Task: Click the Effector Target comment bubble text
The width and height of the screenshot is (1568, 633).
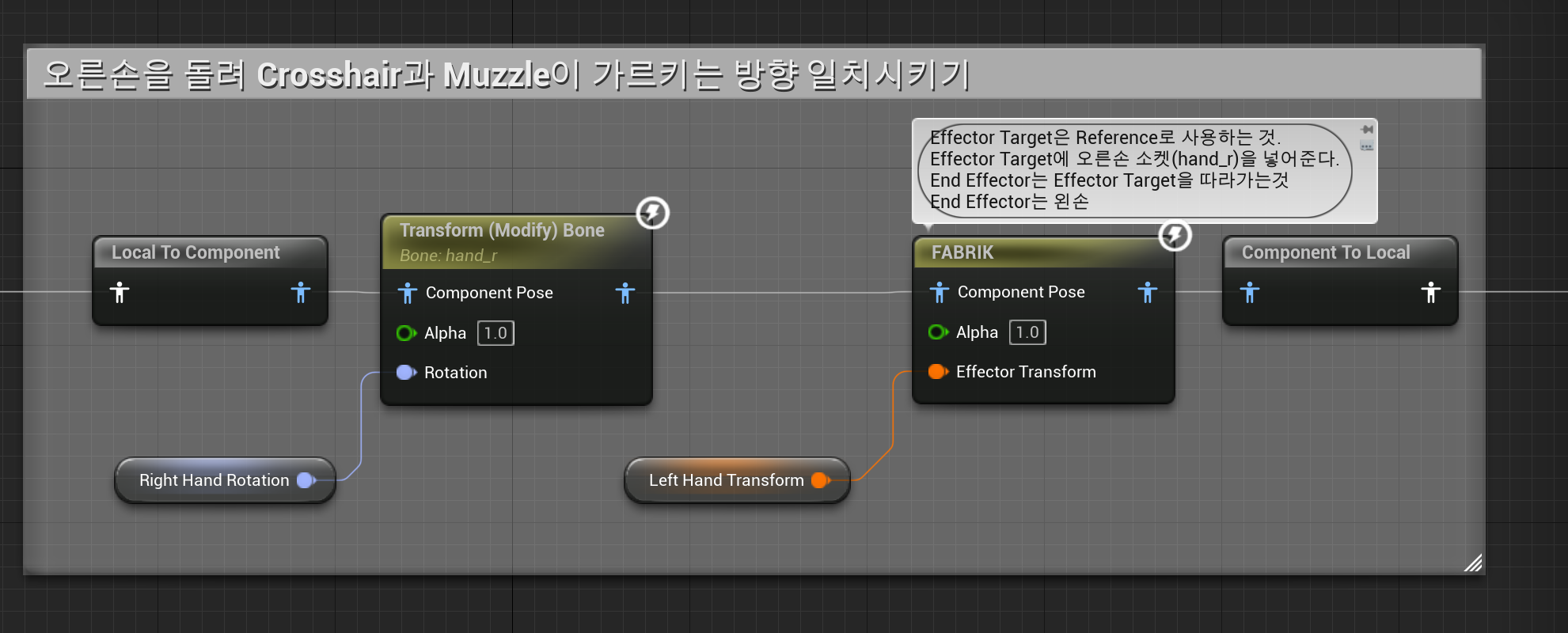Action: click(x=1134, y=169)
